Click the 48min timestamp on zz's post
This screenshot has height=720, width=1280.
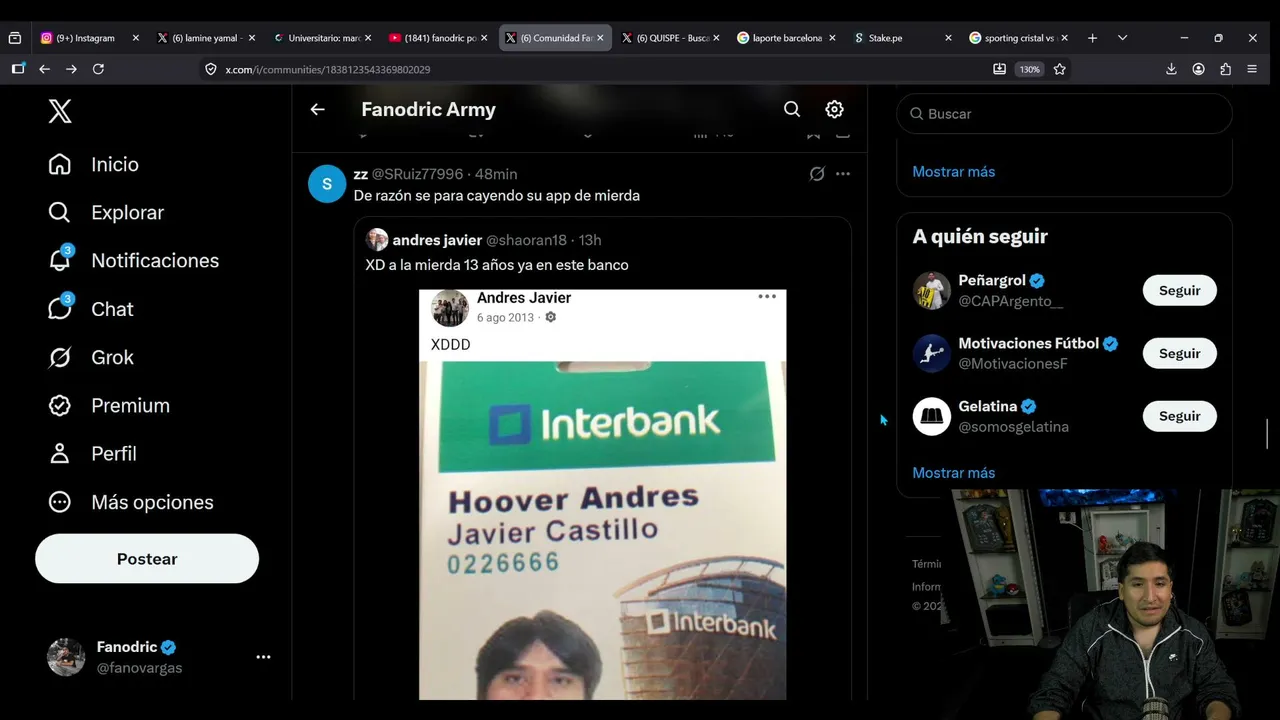tap(496, 174)
